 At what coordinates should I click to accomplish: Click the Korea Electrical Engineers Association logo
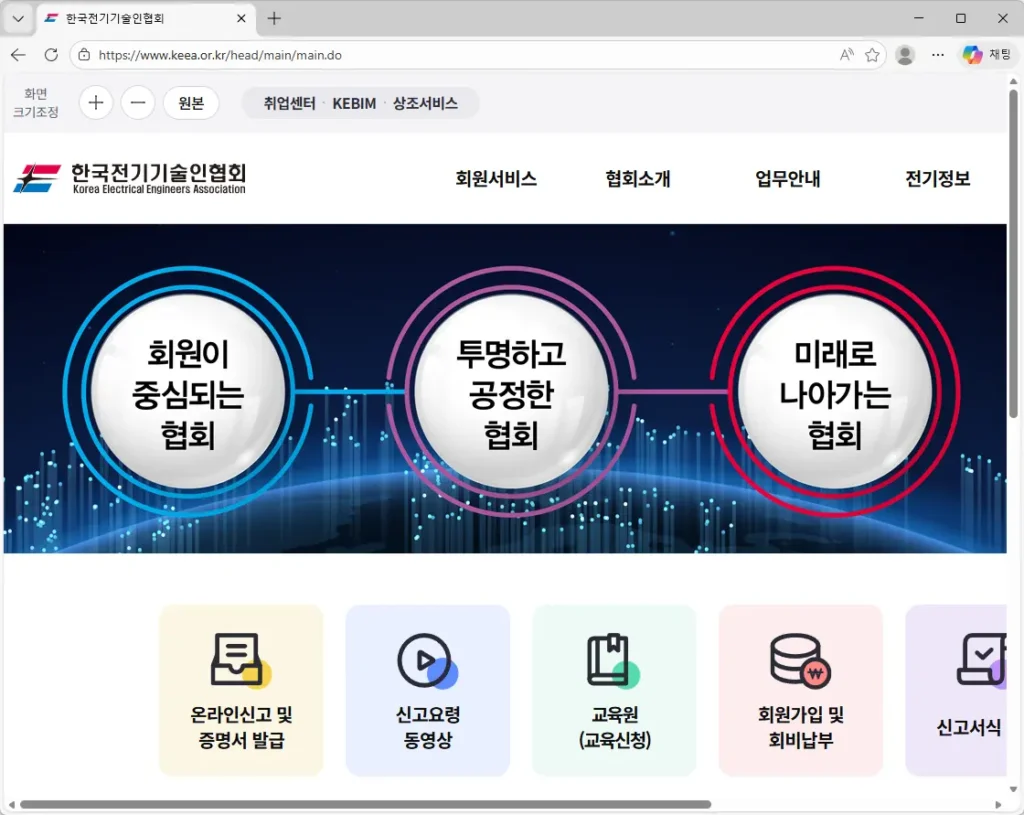click(130, 177)
